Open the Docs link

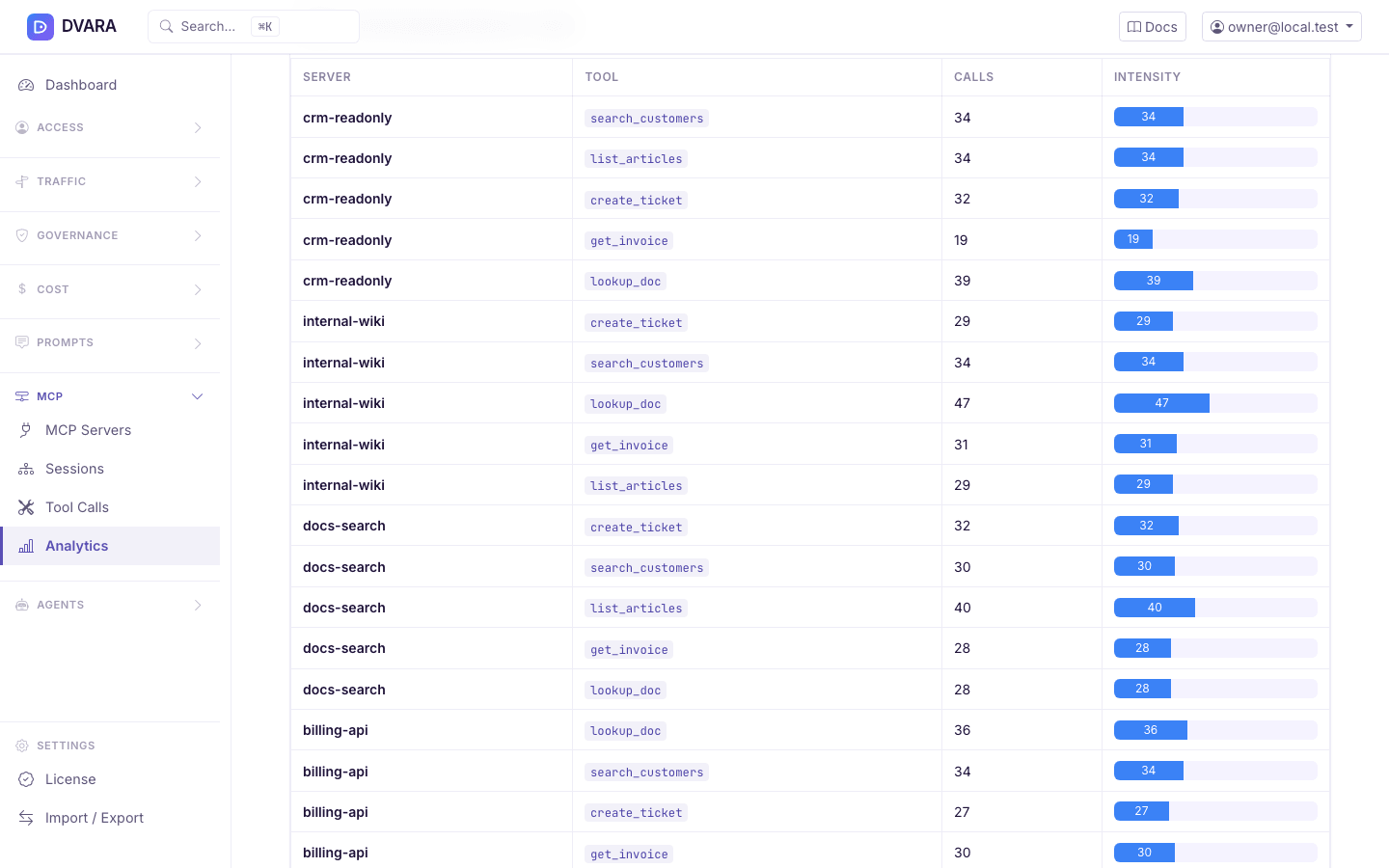(1153, 27)
